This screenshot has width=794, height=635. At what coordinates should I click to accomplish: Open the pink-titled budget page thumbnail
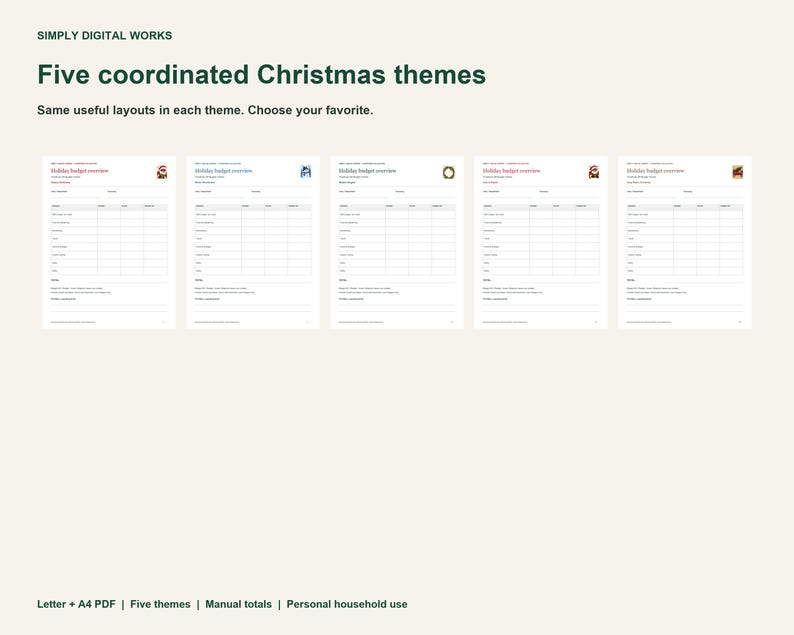click(x=541, y=242)
